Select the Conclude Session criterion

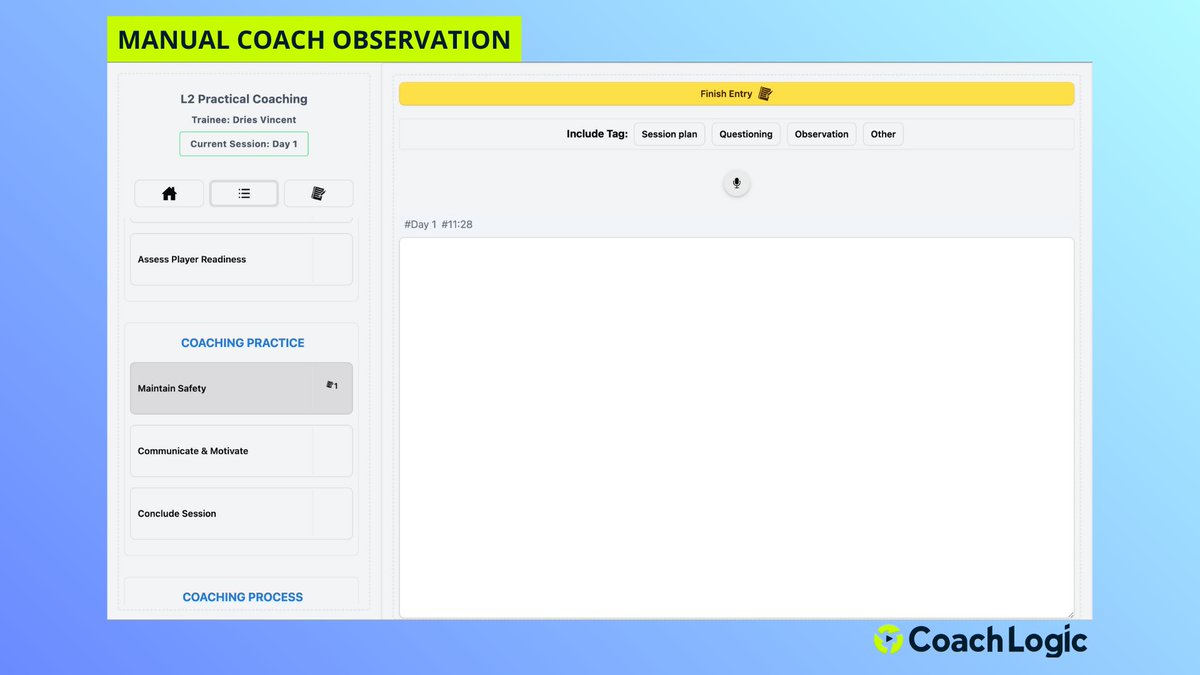tap(241, 514)
